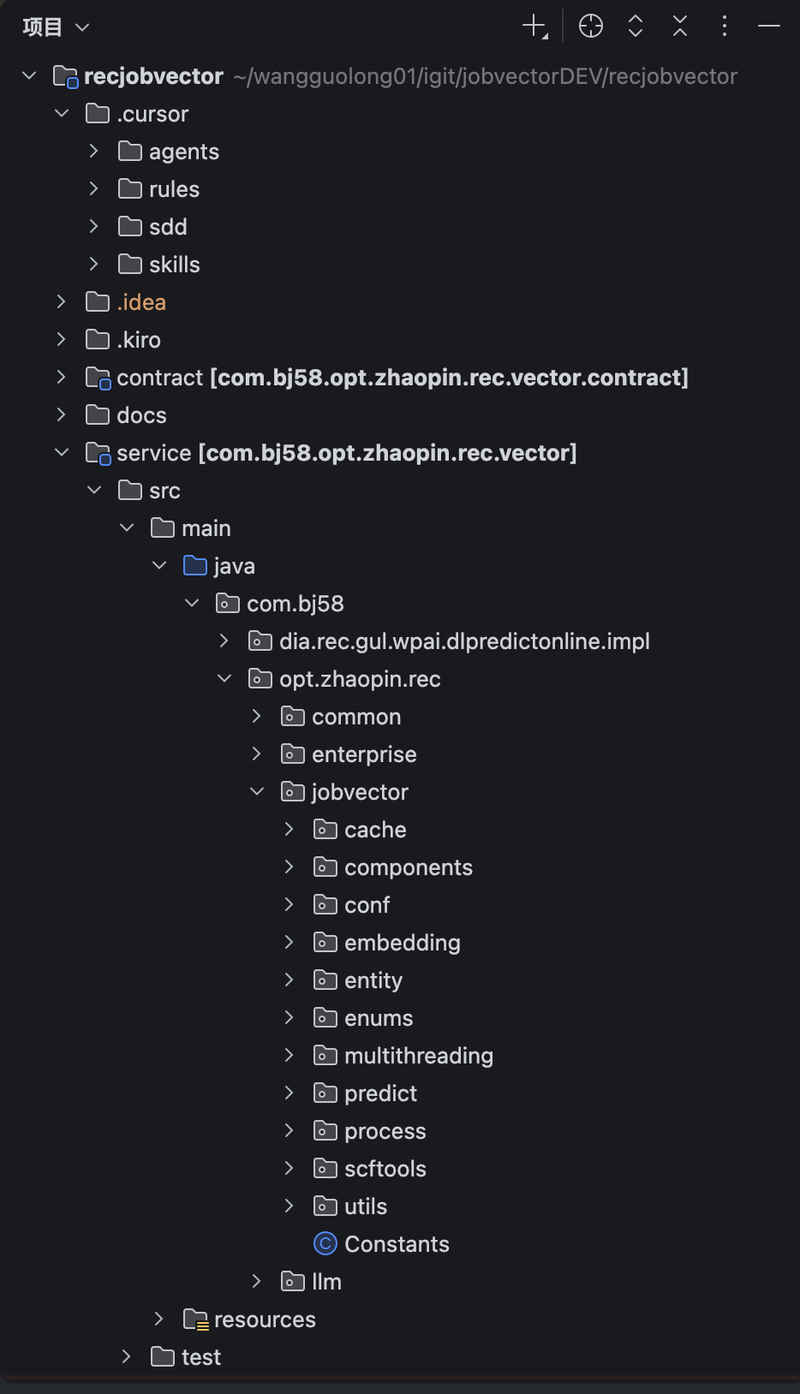Click the resources folder icon

[x=195, y=1320]
